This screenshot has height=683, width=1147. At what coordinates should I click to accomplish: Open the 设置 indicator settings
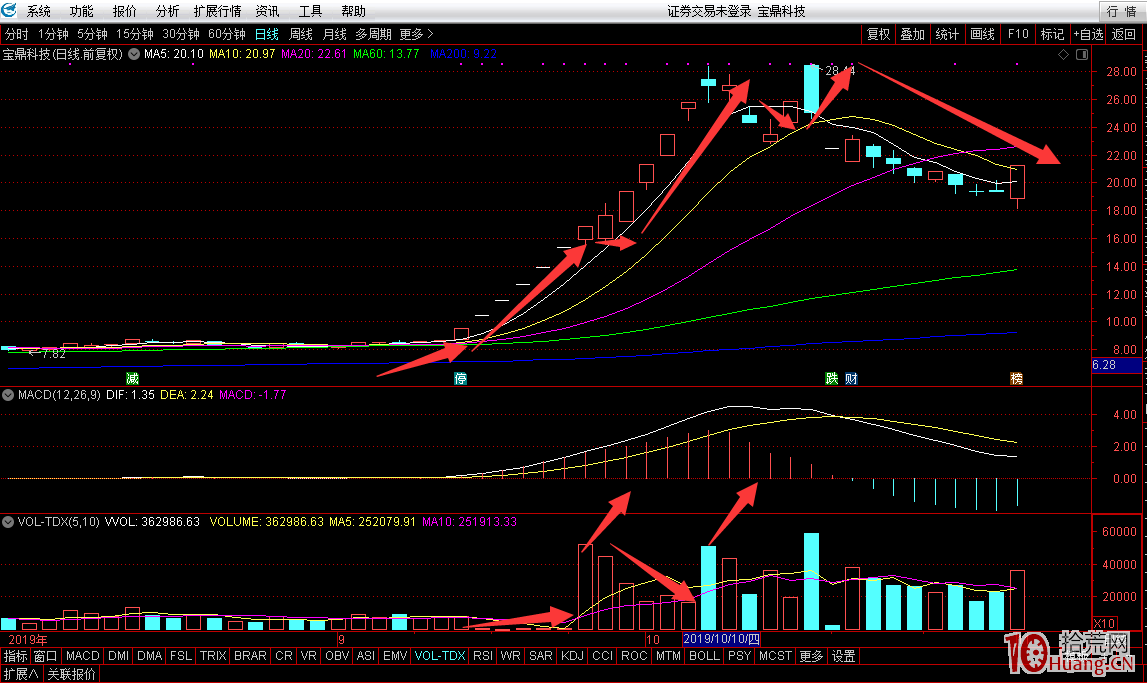[x=843, y=656]
